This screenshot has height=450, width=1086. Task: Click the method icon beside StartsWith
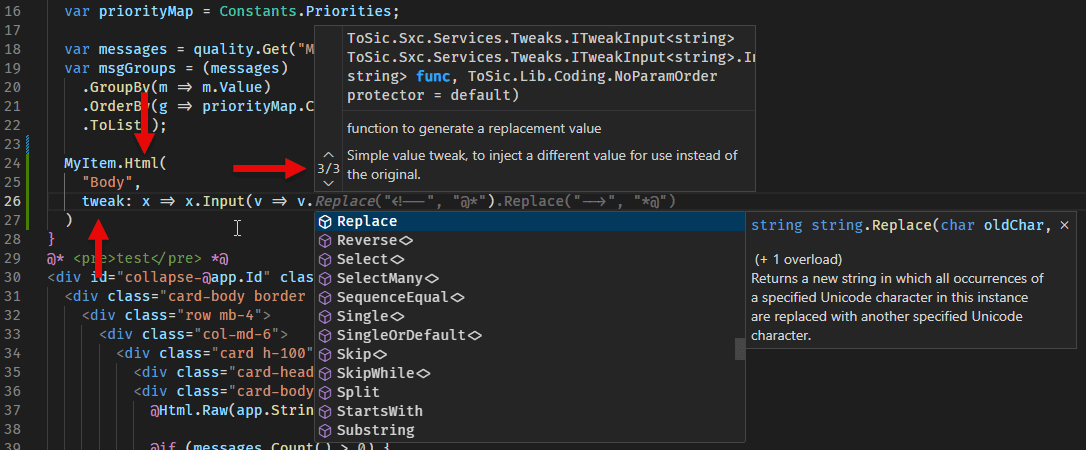pos(325,412)
